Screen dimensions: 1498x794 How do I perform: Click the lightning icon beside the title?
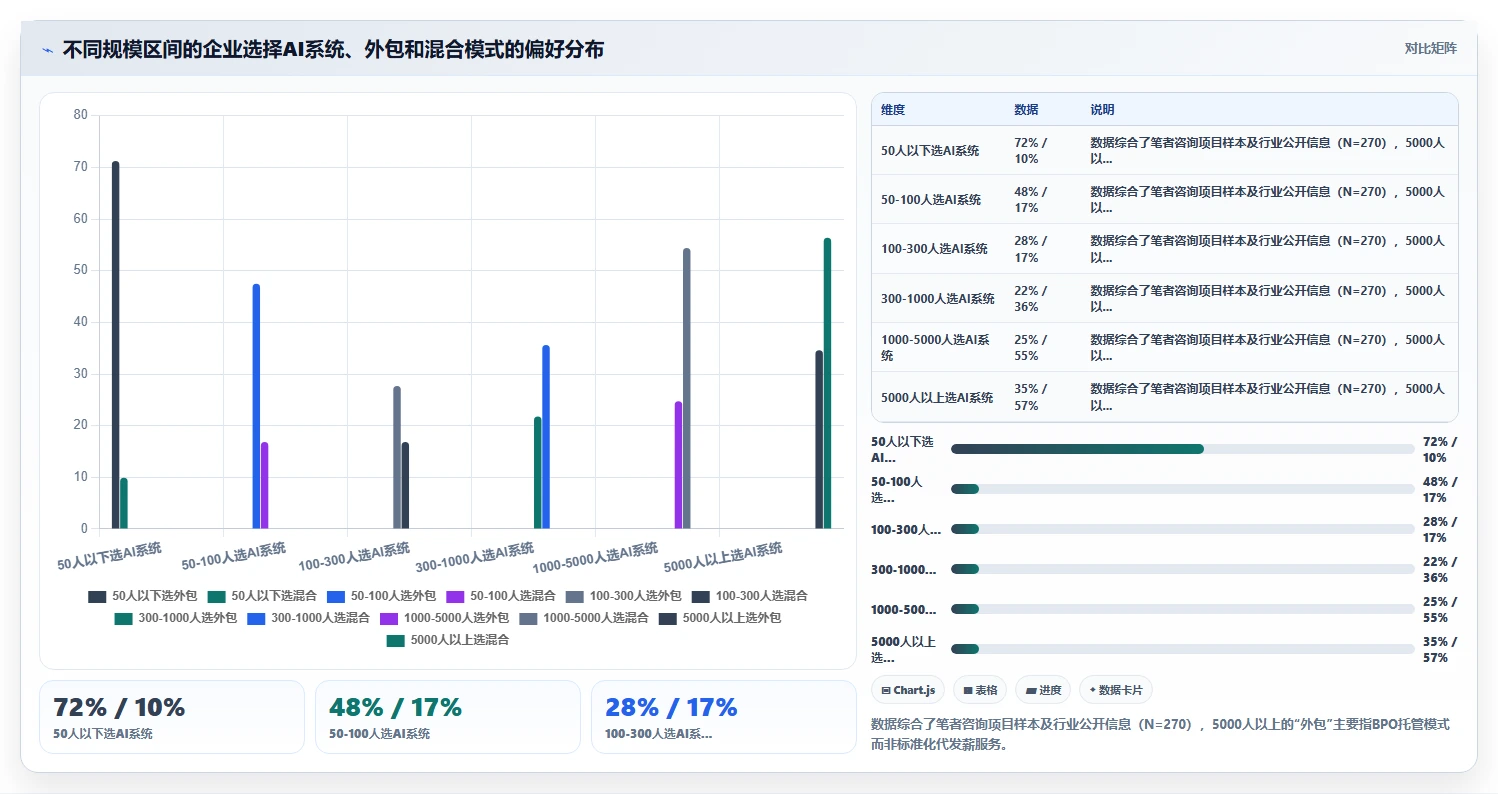(48, 50)
